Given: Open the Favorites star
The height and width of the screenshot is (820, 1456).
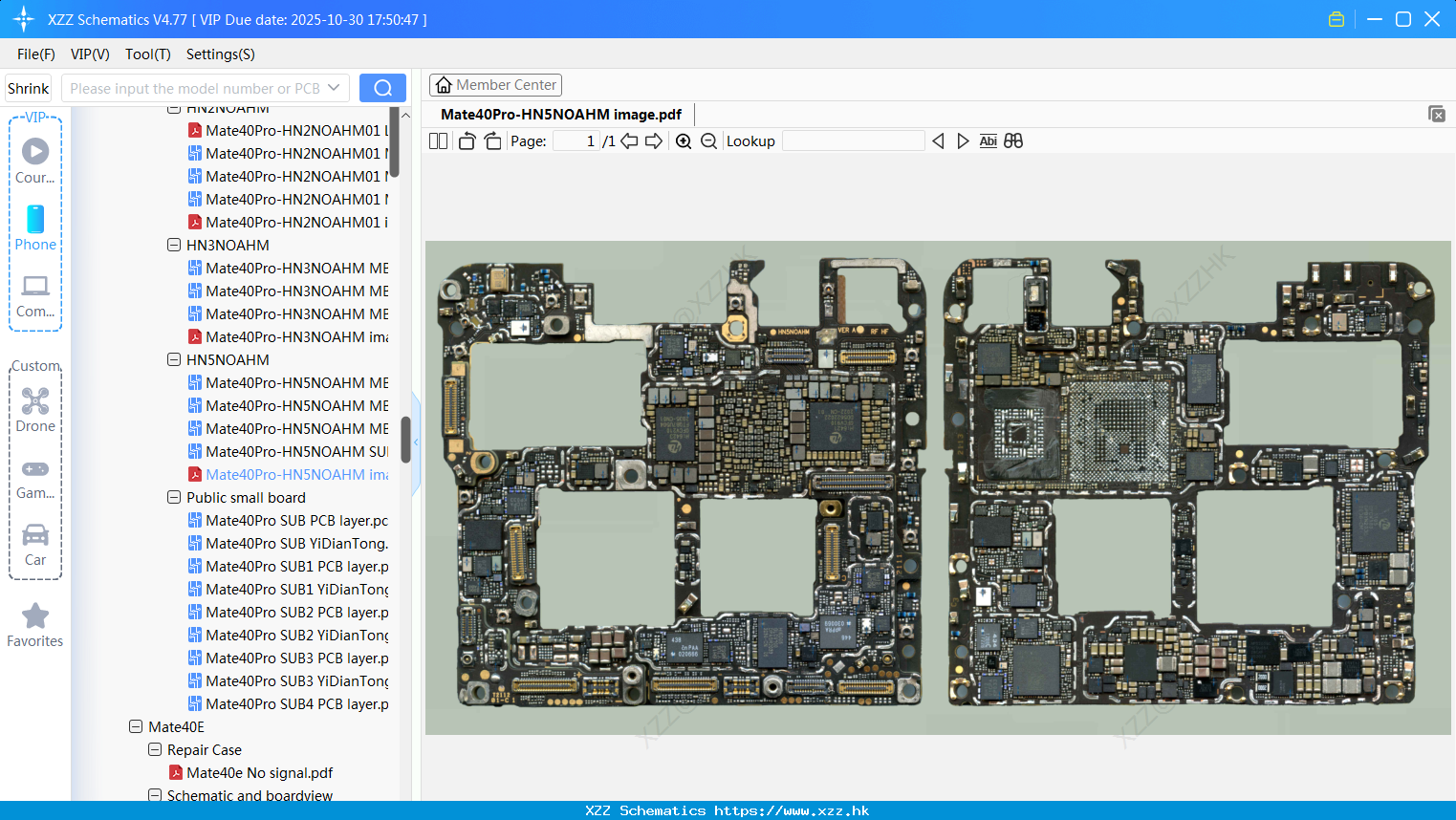Looking at the screenshot, I should [35, 615].
